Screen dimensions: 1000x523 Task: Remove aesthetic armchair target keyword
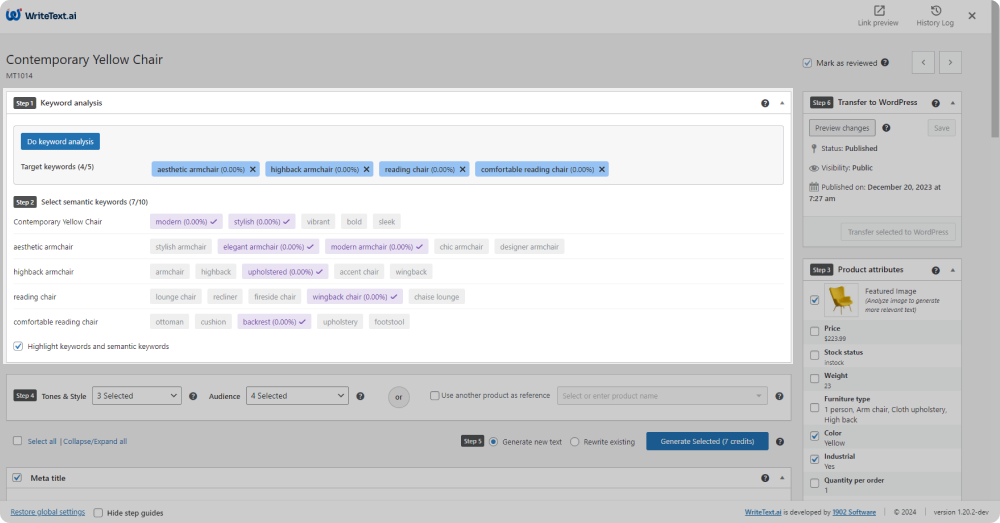(x=253, y=170)
